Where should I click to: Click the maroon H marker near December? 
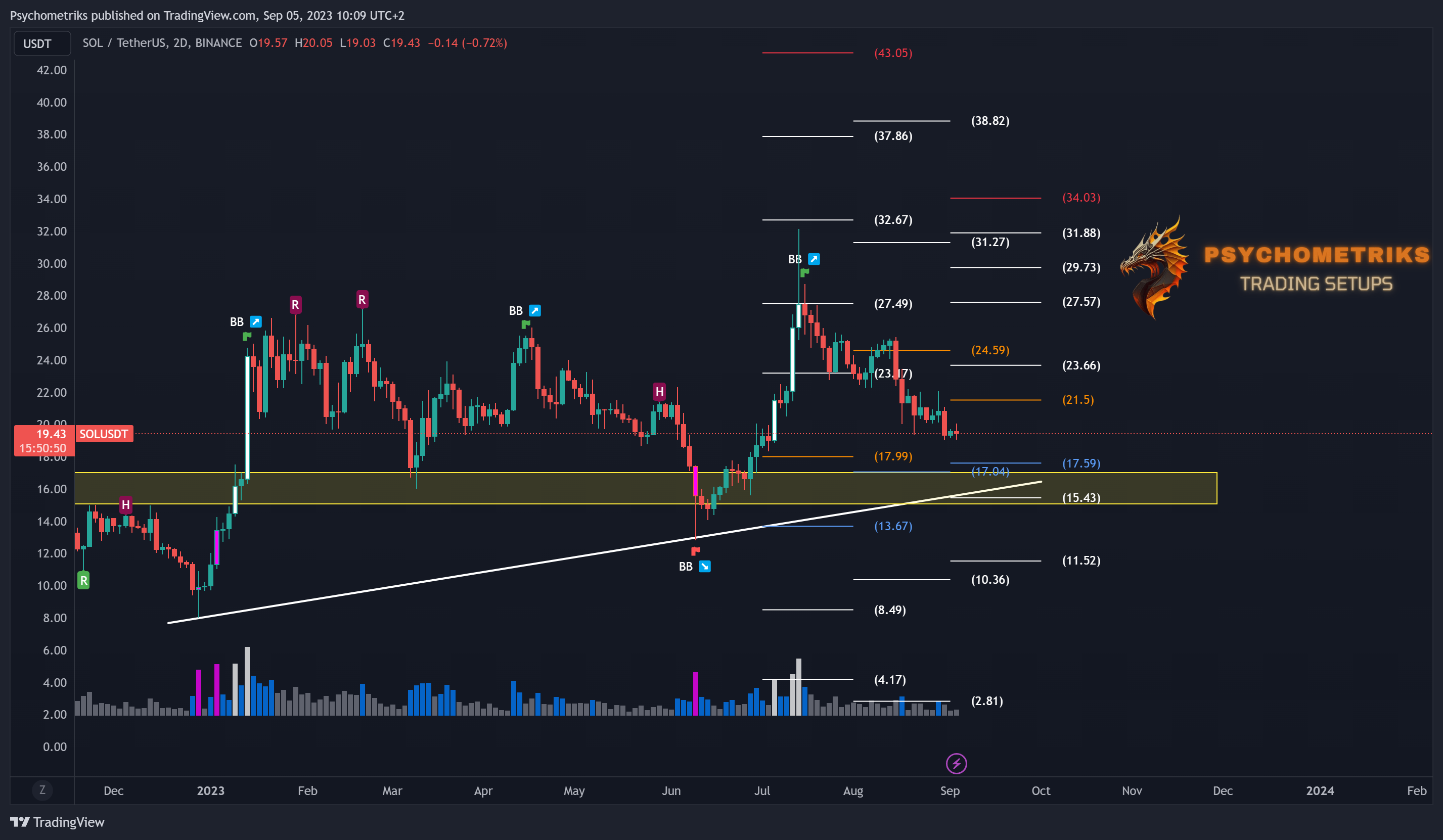[x=126, y=504]
